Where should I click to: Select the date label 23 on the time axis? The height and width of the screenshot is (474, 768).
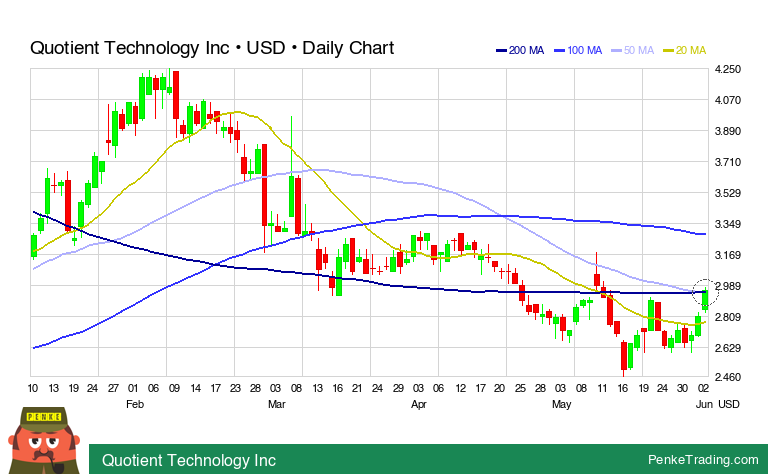pos(235,388)
